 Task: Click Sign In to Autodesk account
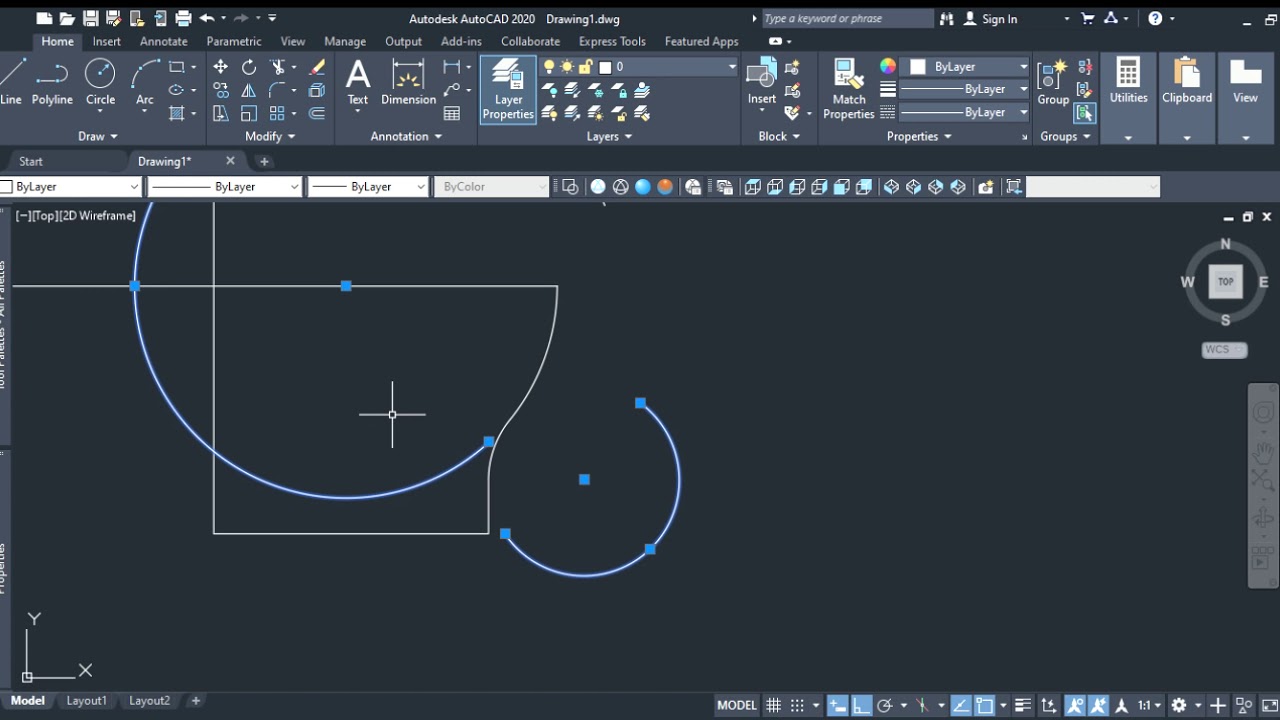pyautogui.click(x=999, y=19)
